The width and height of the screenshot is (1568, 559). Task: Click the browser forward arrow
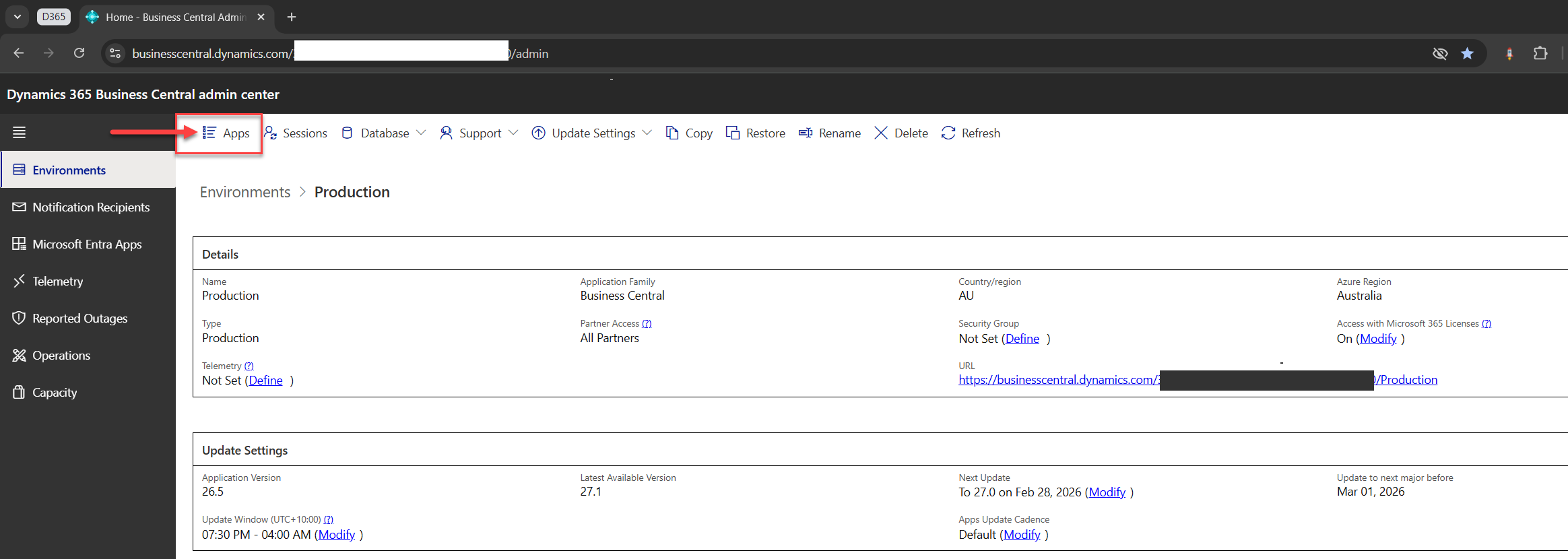(x=48, y=53)
